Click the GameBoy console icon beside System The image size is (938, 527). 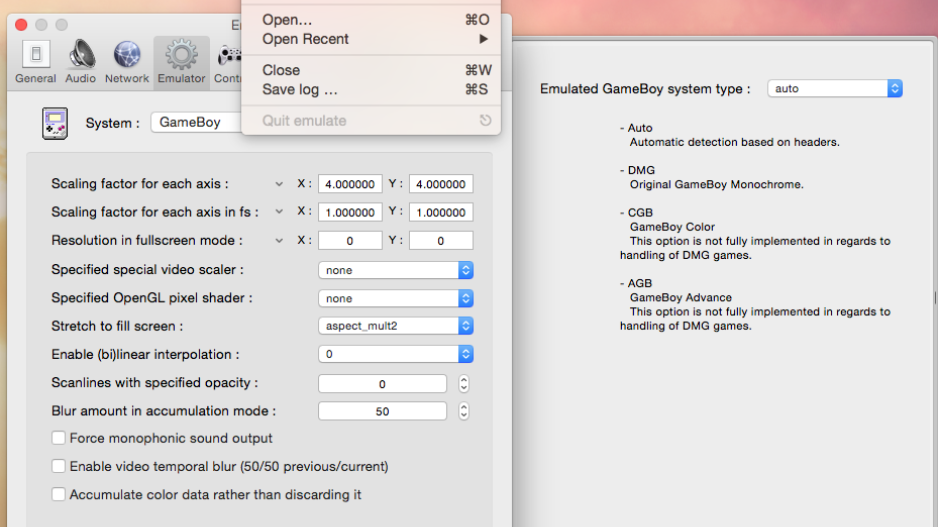54,123
